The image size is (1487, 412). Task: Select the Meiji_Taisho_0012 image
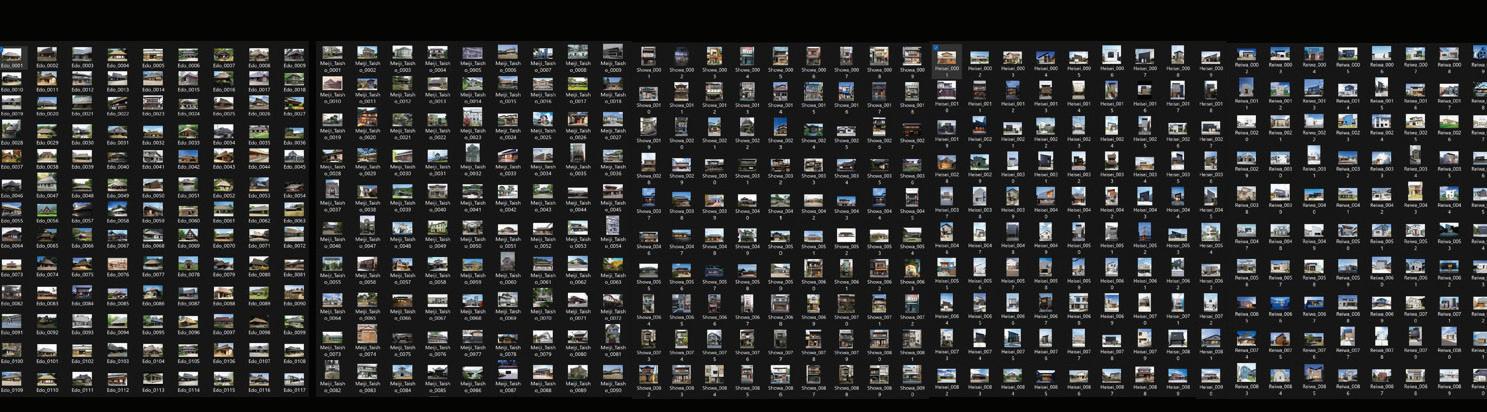coord(402,82)
